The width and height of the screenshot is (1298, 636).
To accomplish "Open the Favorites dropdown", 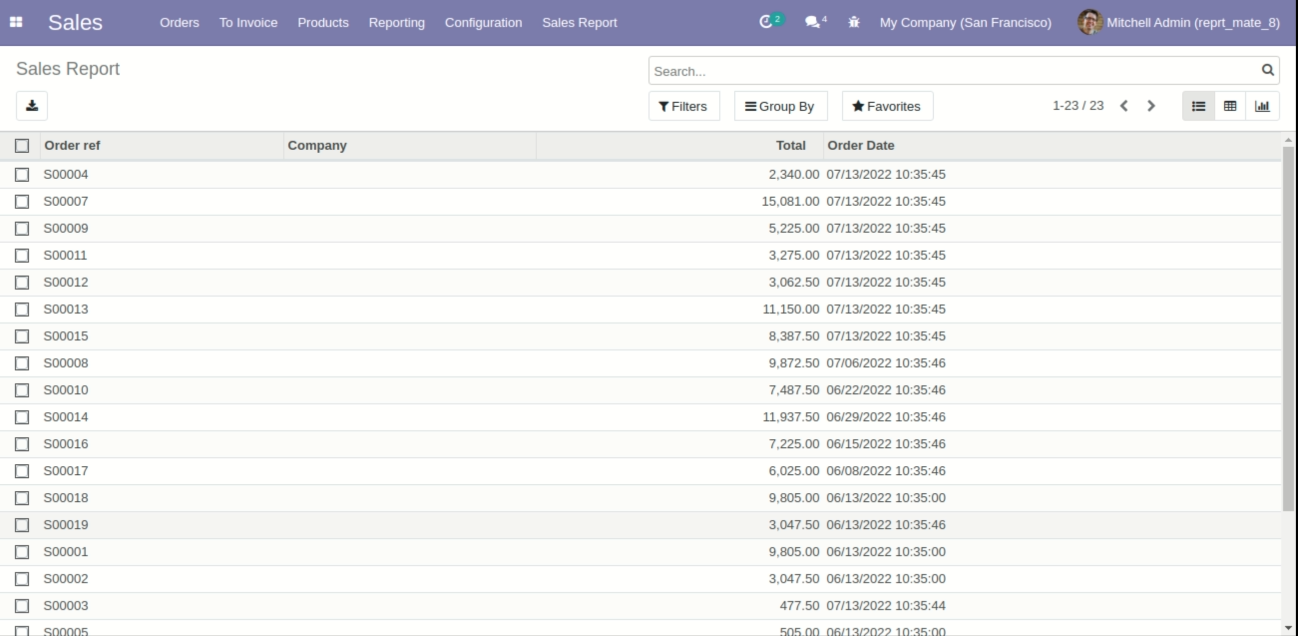I will tap(887, 106).
